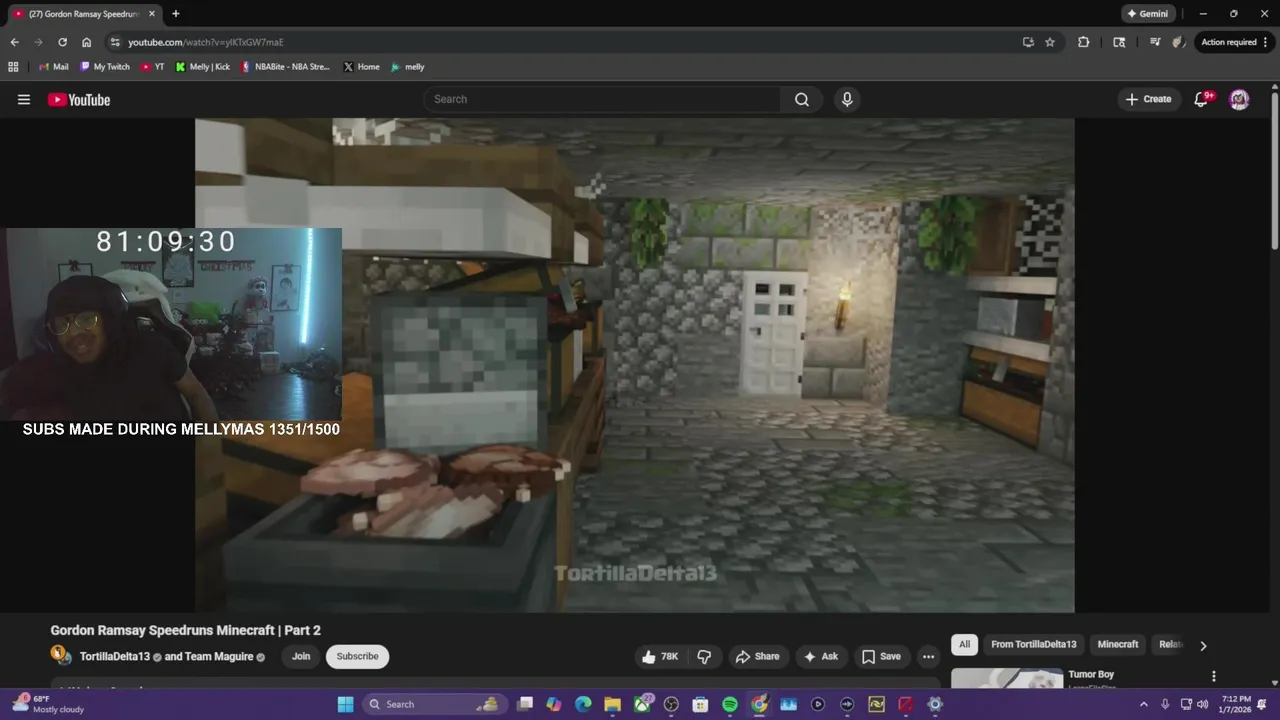
Task: Click the video player to pause
Action: click(634, 365)
